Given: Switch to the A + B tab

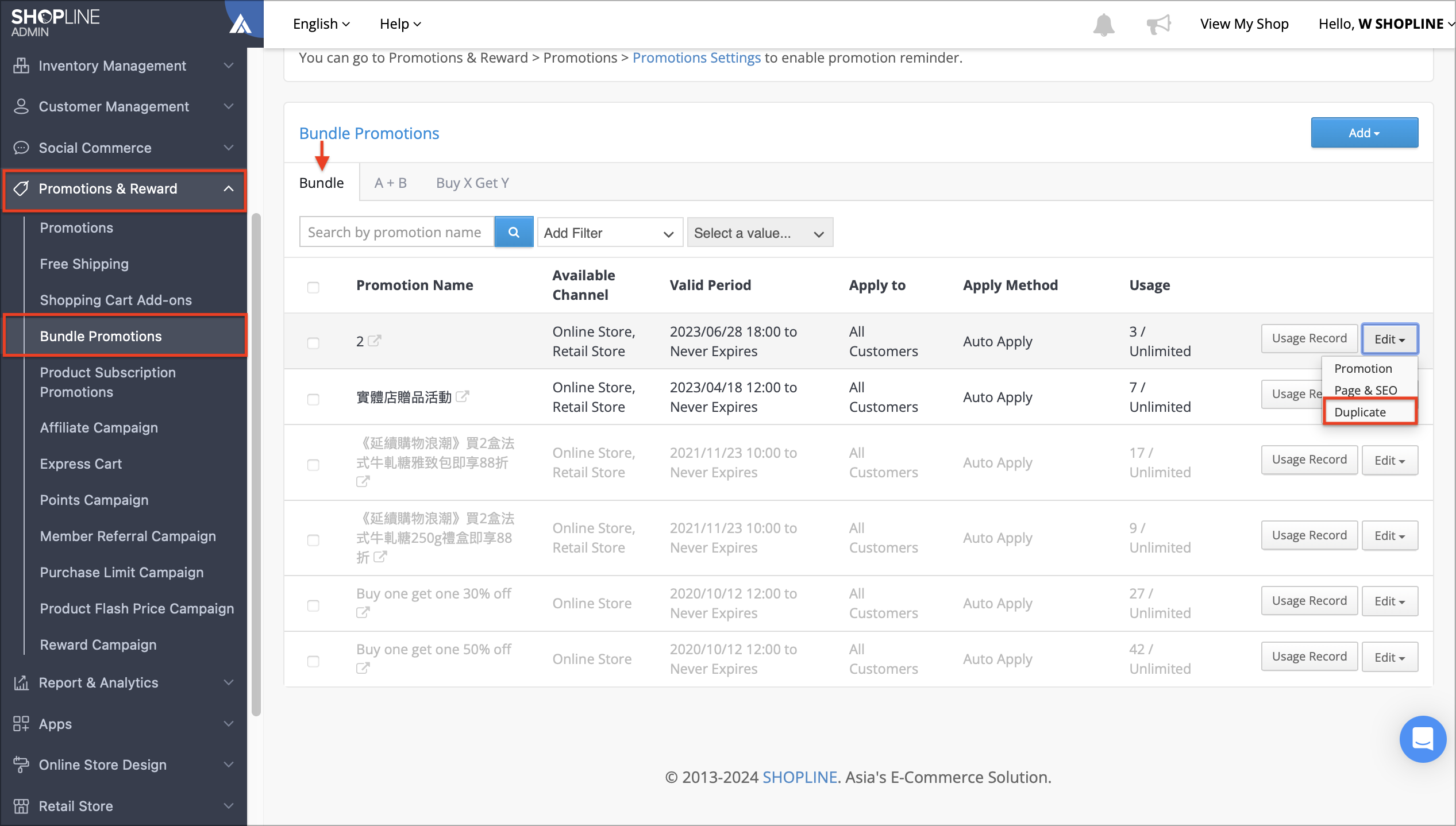Looking at the screenshot, I should tap(391, 183).
